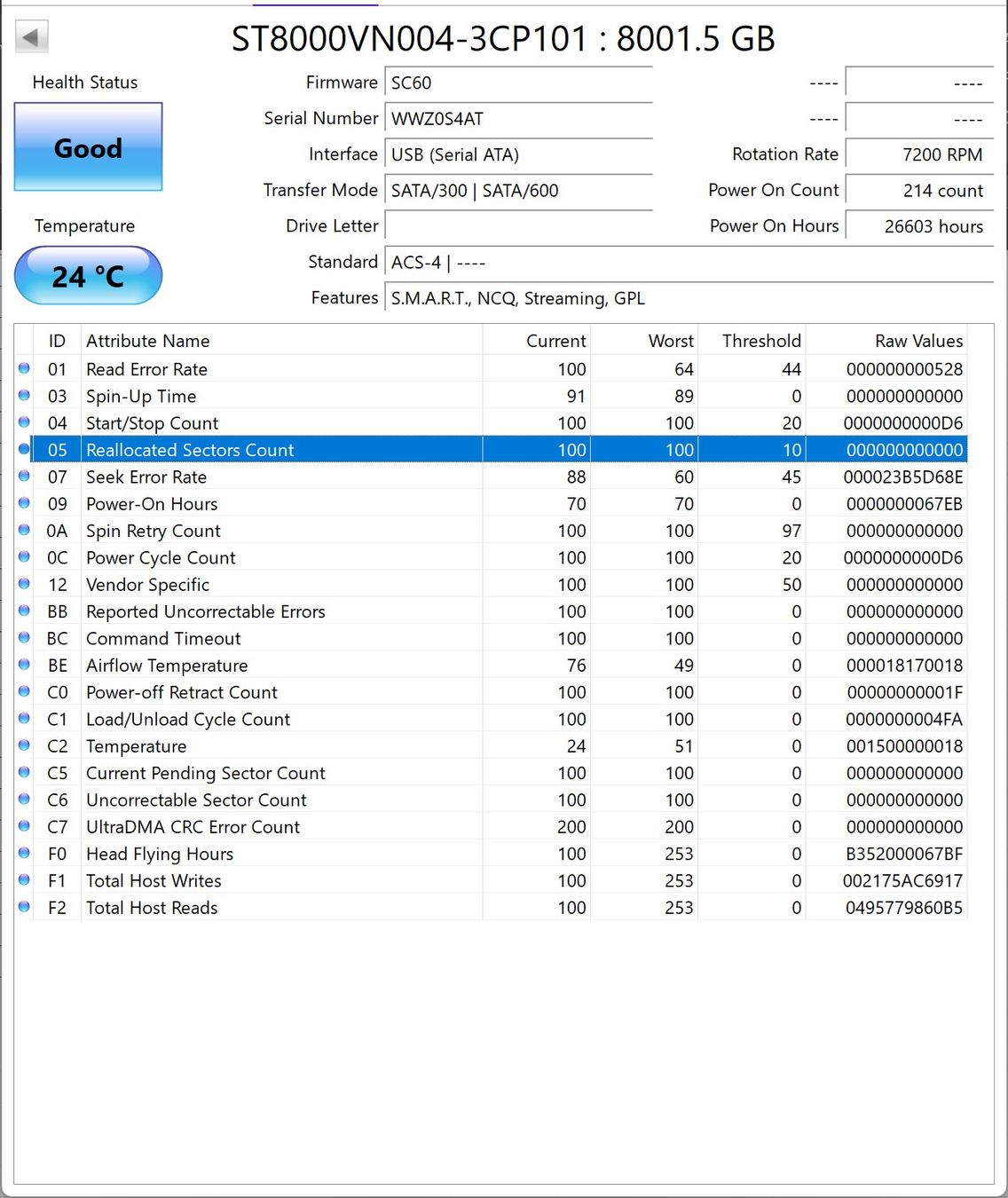This screenshot has height=1198, width=1008.
Task: Click the blue status dot for Airflow Temperature
Action: click(x=24, y=665)
